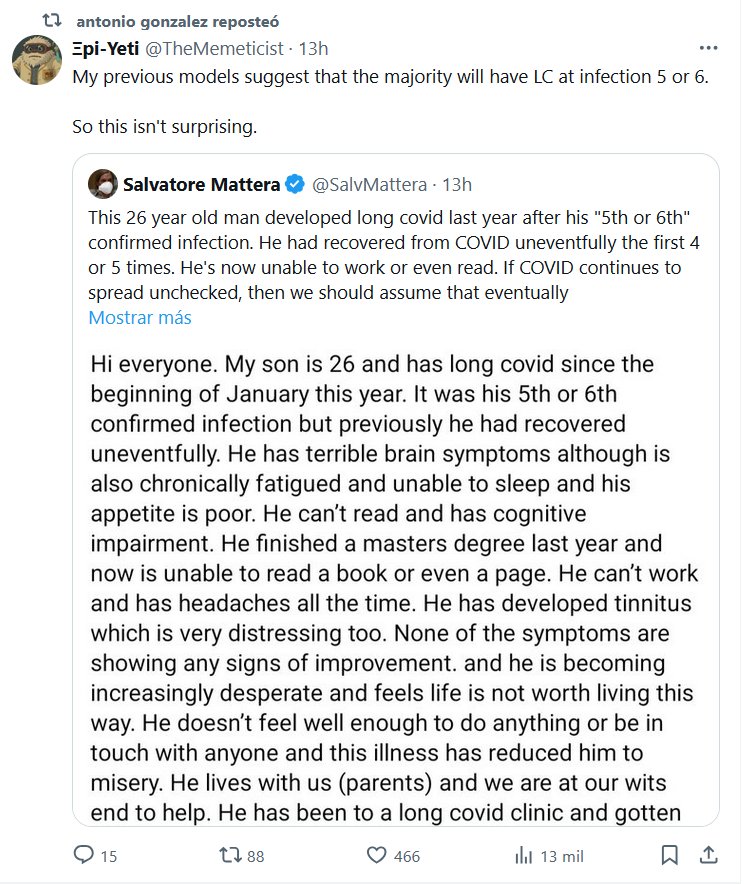
Task: View analytics via the 13 mil views icon
Action: [x=523, y=856]
